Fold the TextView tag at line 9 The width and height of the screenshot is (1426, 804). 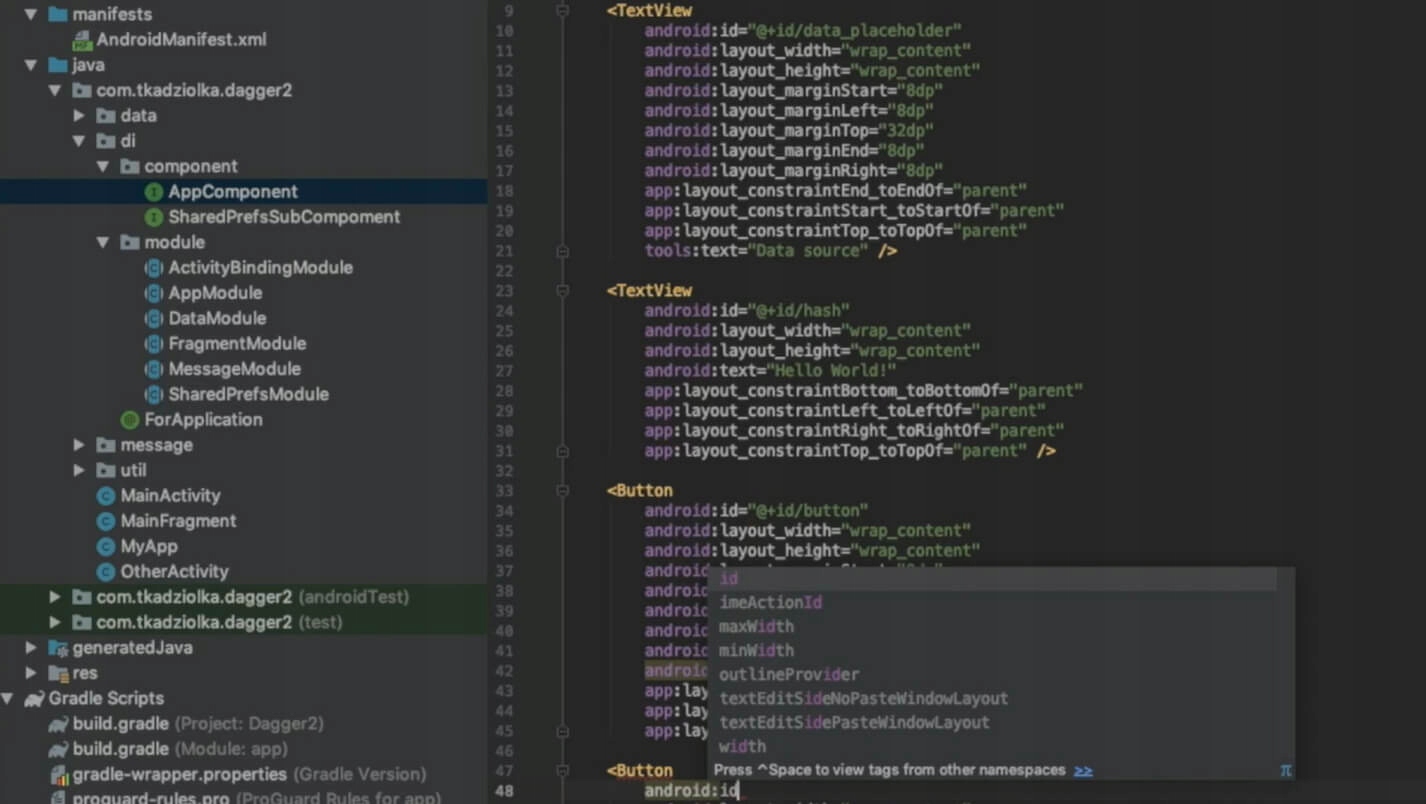(562, 11)
